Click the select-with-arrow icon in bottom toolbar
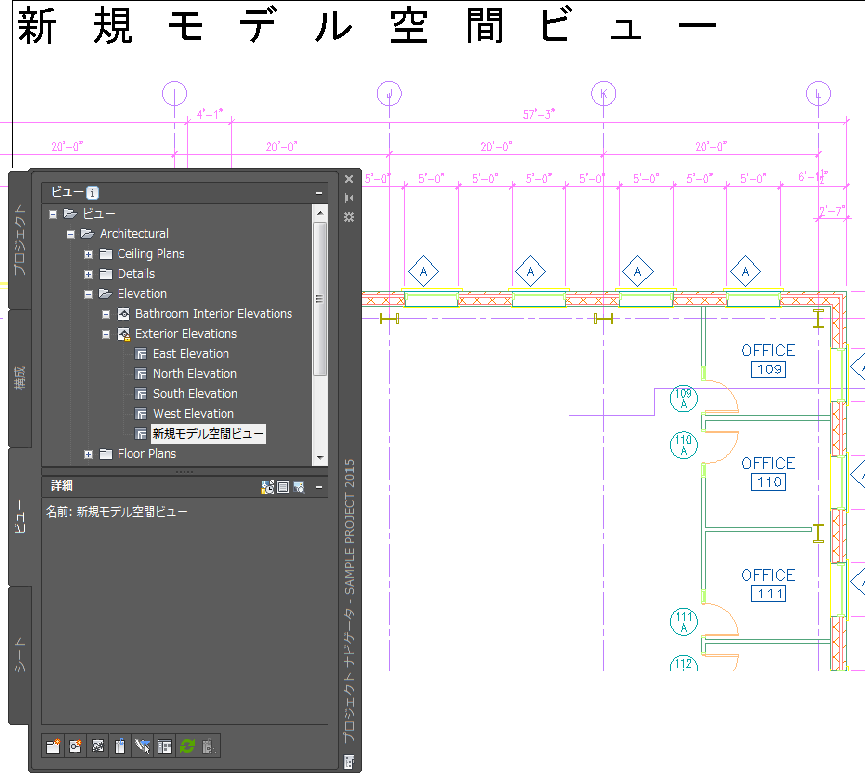The width and height of the screenshot is (867, 781). pyautogui.click(x=142, y=746)
